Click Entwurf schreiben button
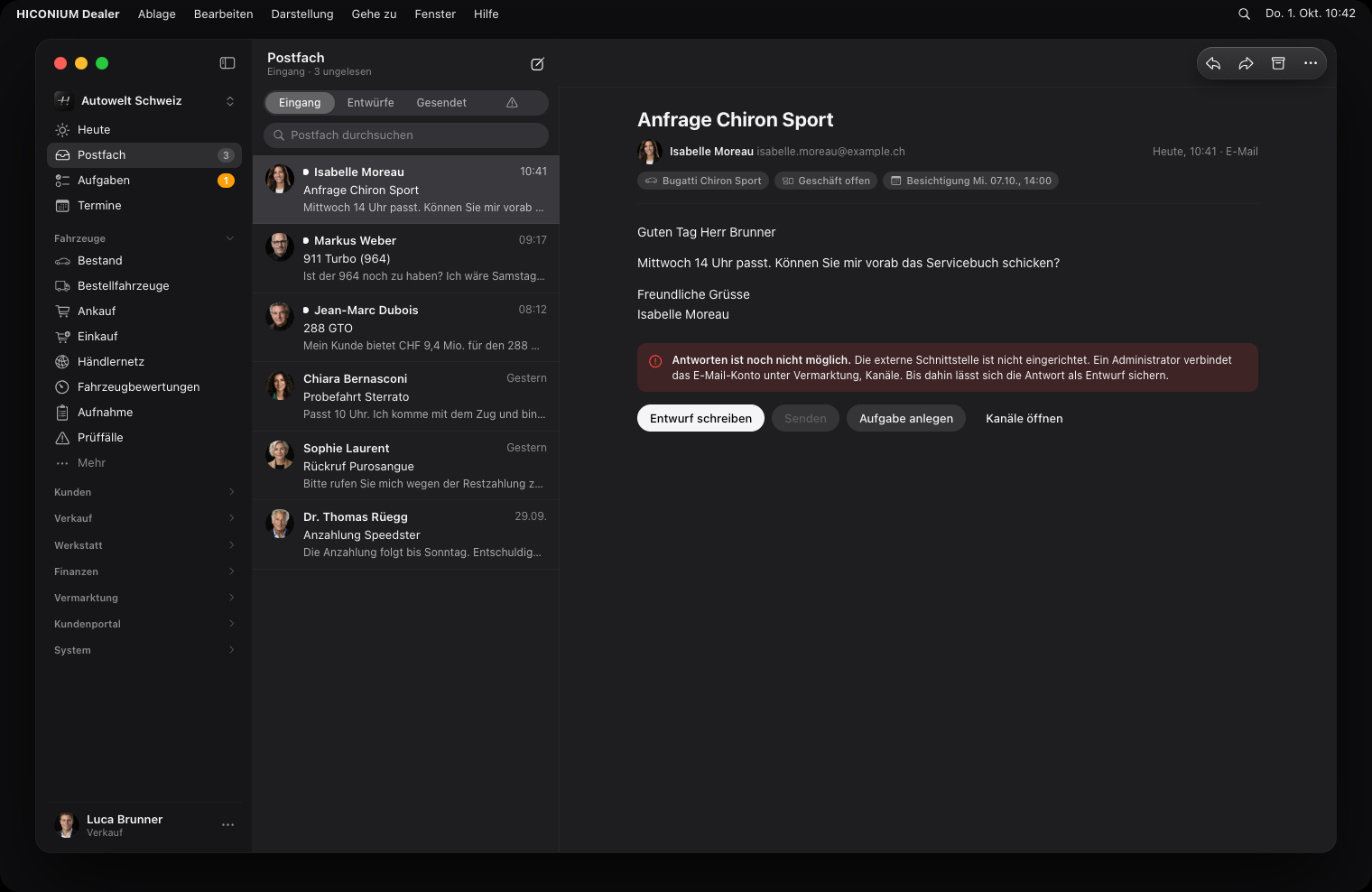 (700, 418)
